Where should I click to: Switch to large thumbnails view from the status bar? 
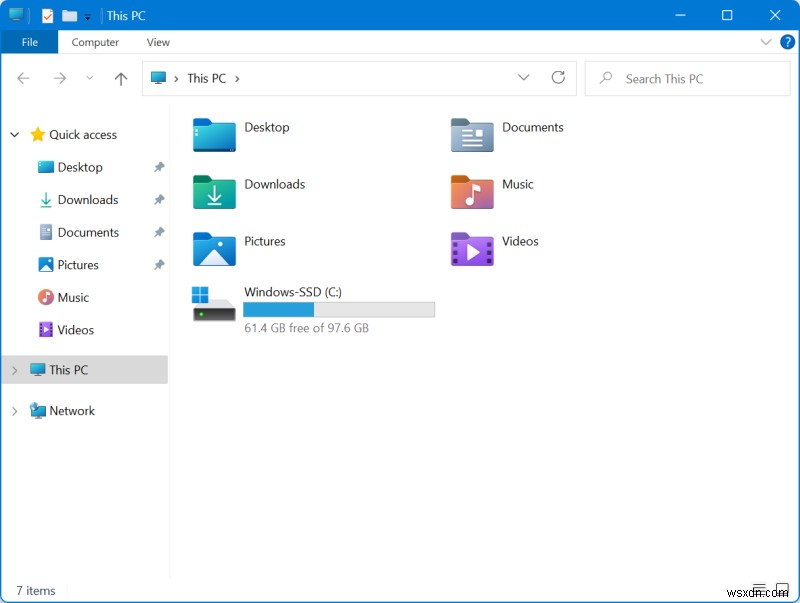coord(782,589)
